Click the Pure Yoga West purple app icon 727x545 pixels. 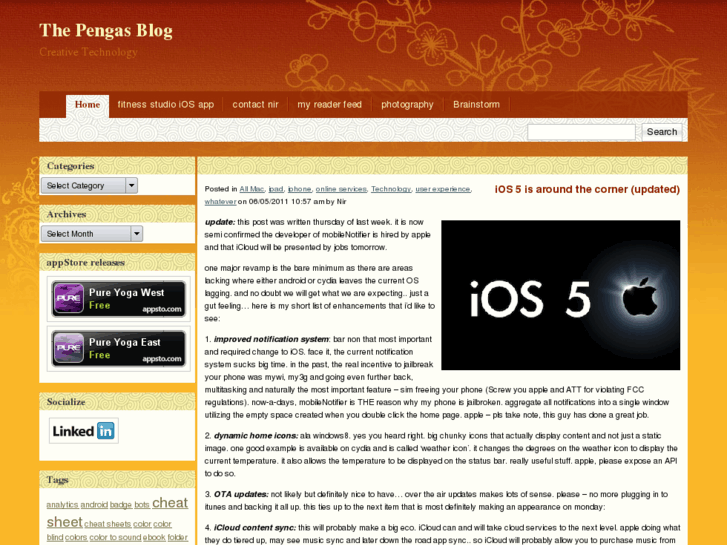[69, 298]
